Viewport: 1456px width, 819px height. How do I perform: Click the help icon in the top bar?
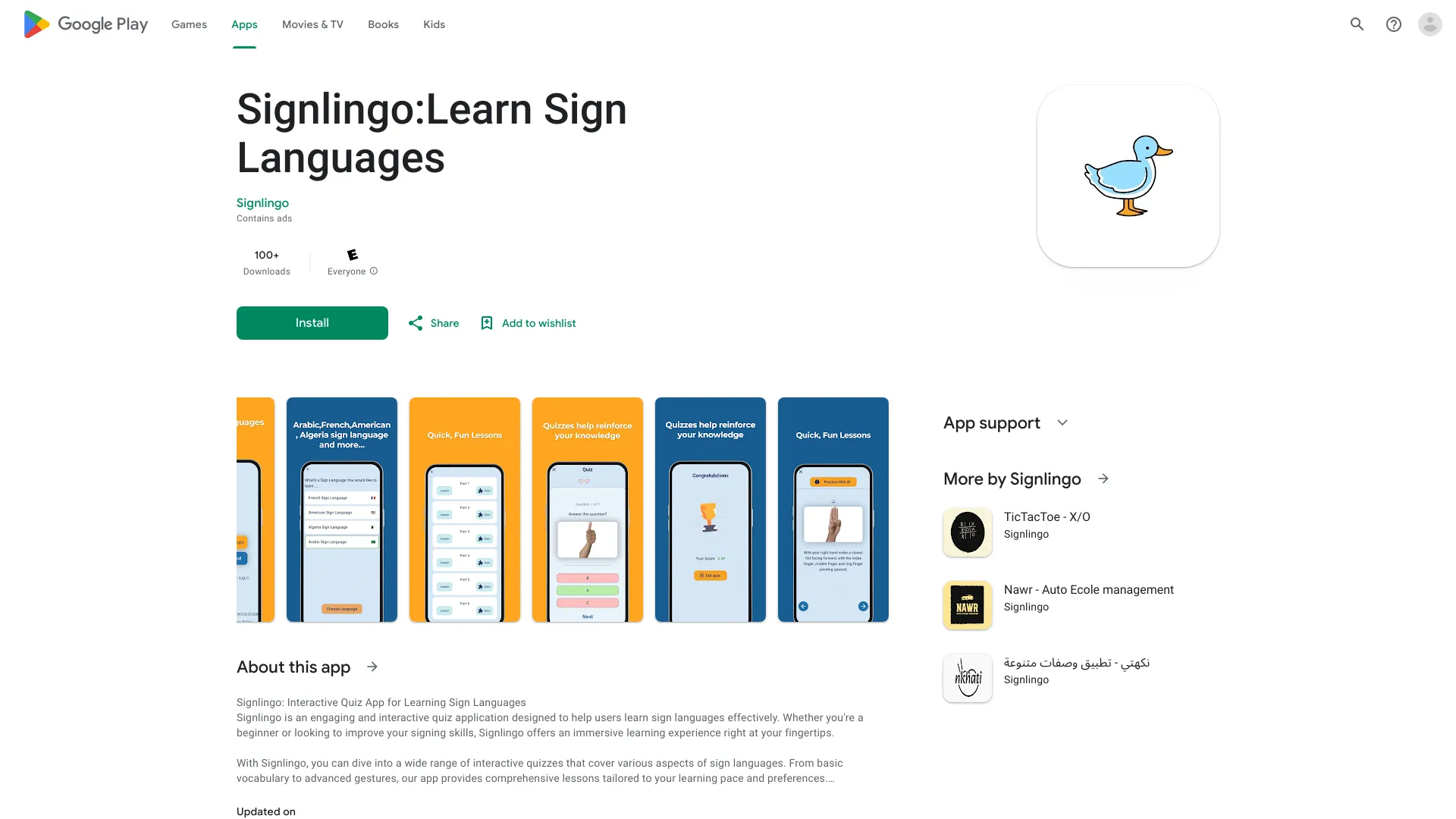[1394, 24]
